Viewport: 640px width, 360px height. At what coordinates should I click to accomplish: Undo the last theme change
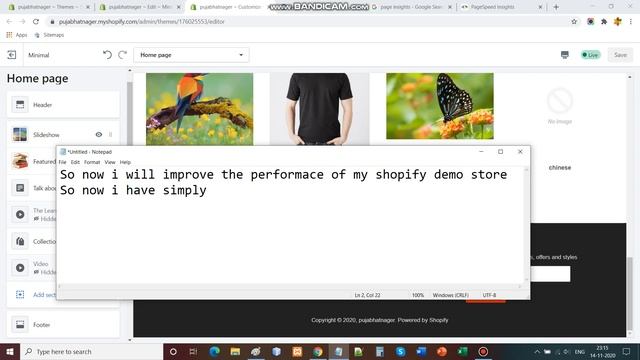[x=107, y=54]
